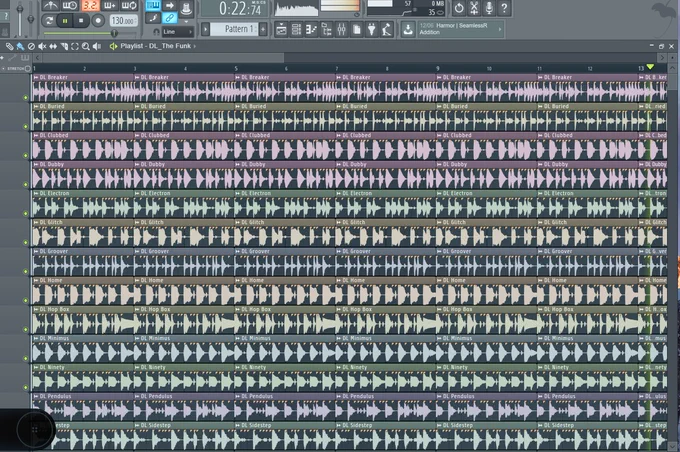Screen dimensions: 680x452
Task: Toggle typing keyboard to piano
Action: [x=153, y=6]
